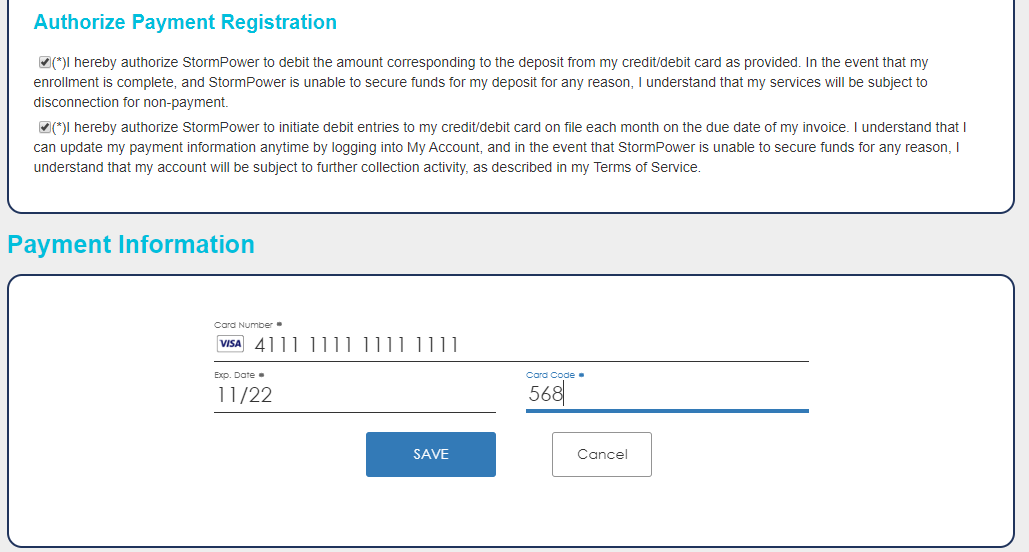The height and width of the screenshot is (552, 1029).
Task: Click the Authorize Payment Registration heading
Action: tap(185, 22)
